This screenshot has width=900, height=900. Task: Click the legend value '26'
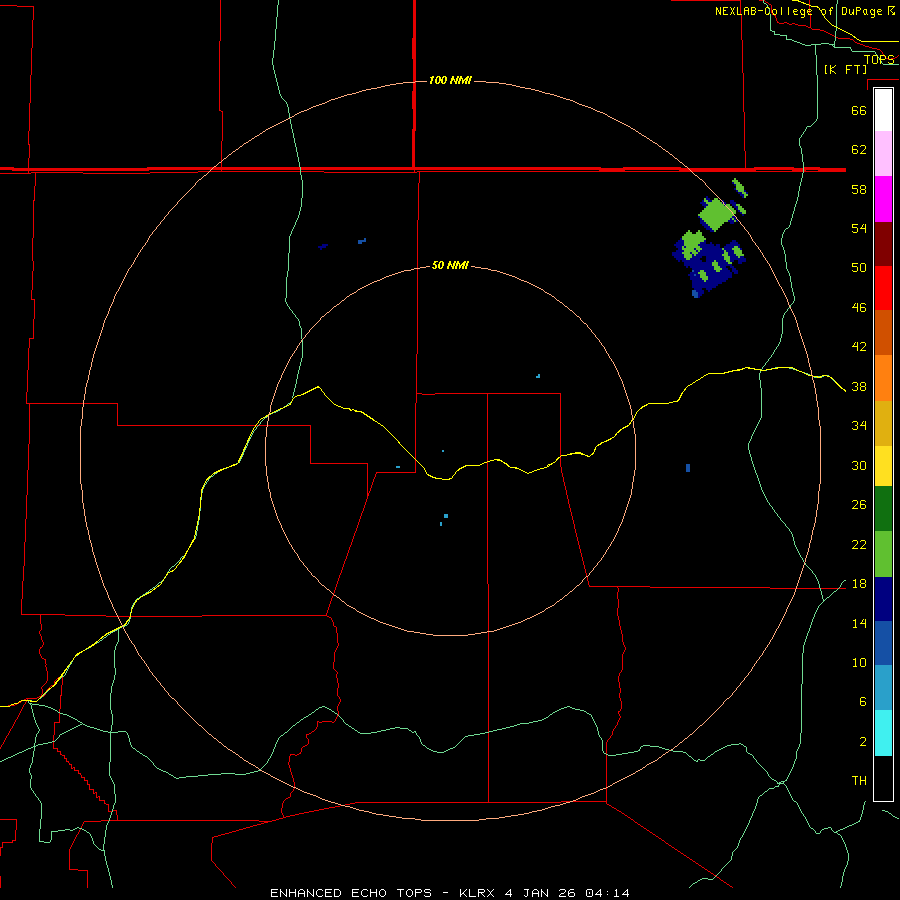coord(859,505)
